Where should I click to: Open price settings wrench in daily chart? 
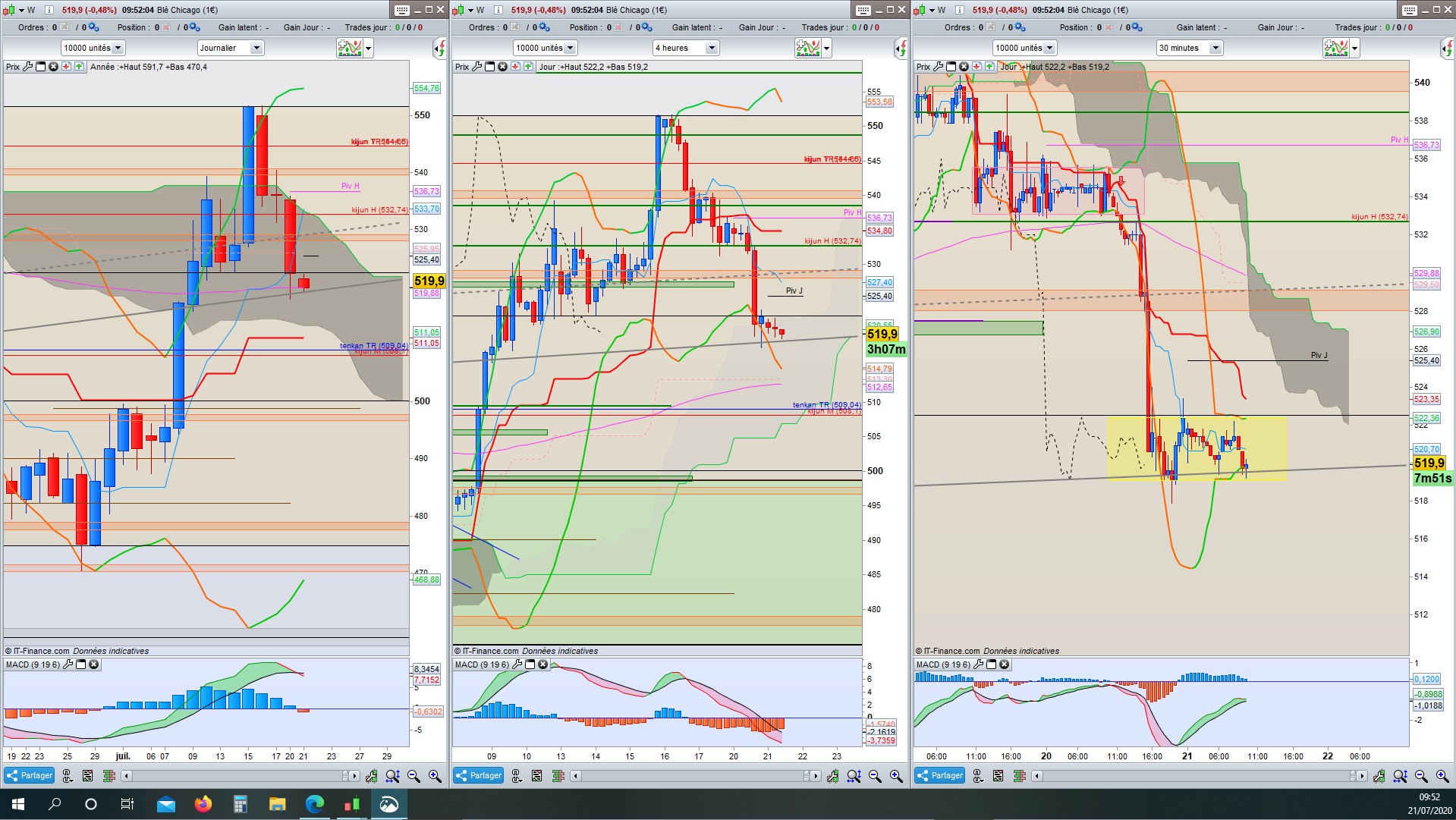(x=28, y=67)
